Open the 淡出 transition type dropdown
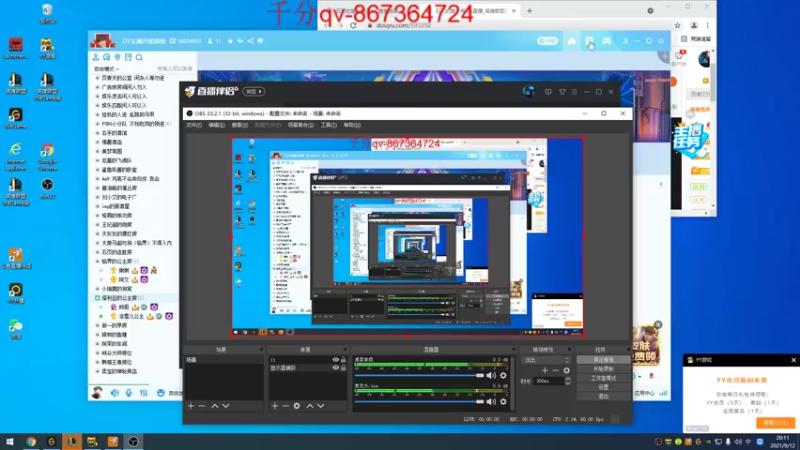800x450 pixels. pos(545,360)
